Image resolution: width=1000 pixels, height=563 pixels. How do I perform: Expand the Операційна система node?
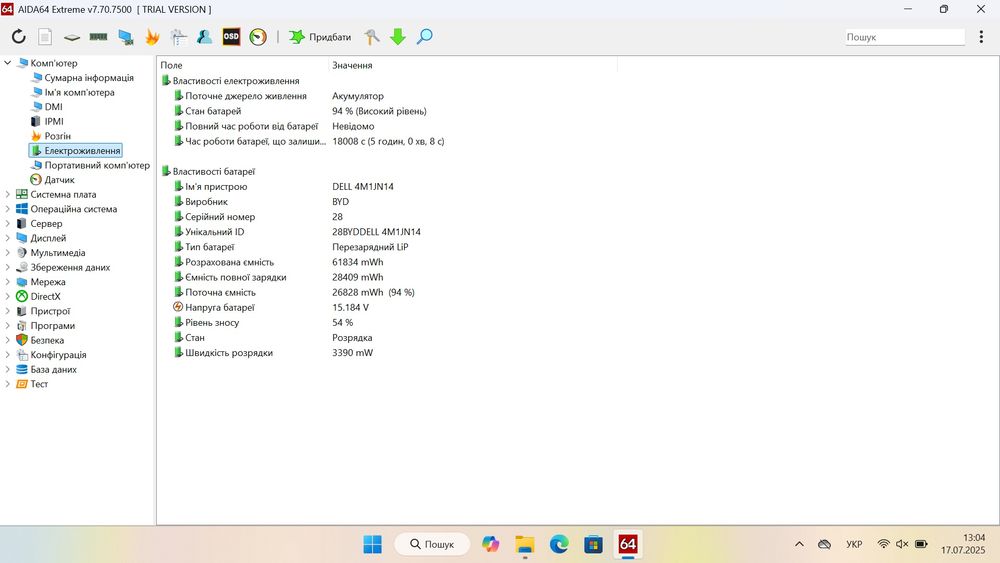click(x=8, y=209)
